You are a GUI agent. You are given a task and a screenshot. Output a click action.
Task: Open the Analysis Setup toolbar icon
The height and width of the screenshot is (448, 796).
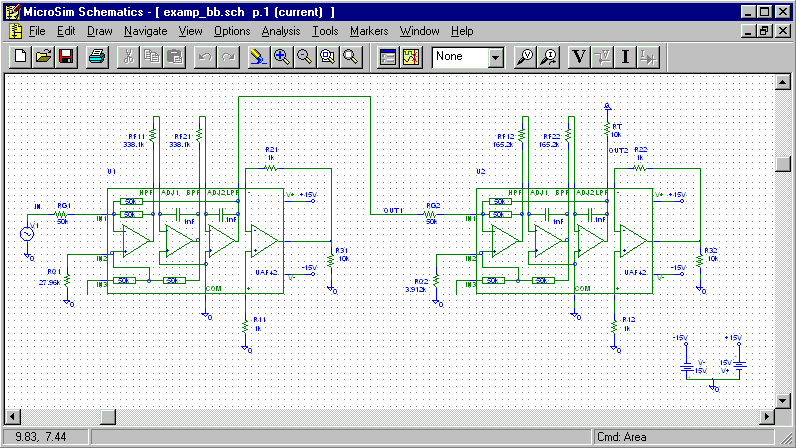coord(388,57)
